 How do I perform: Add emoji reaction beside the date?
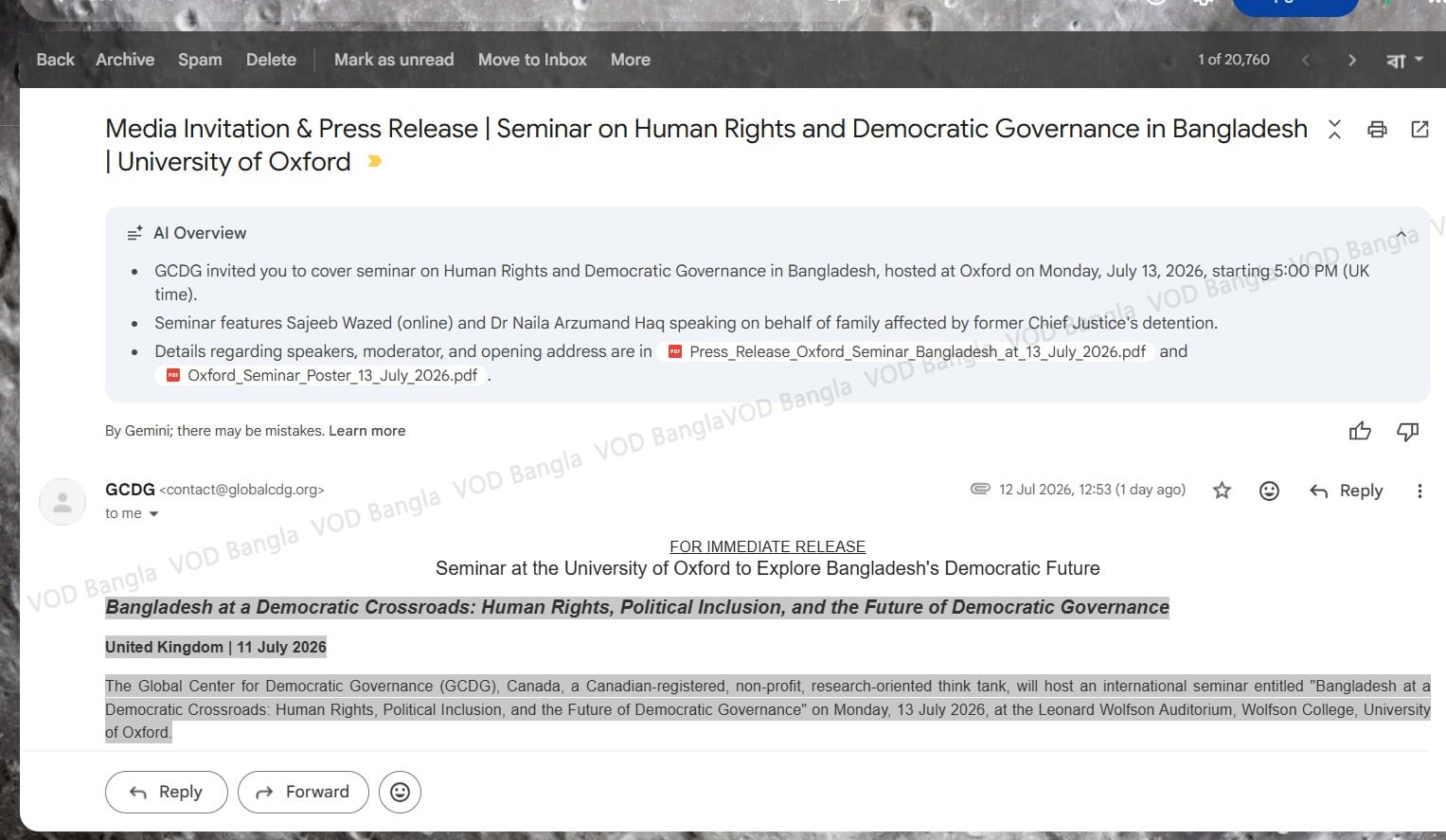click(1269, 491)
